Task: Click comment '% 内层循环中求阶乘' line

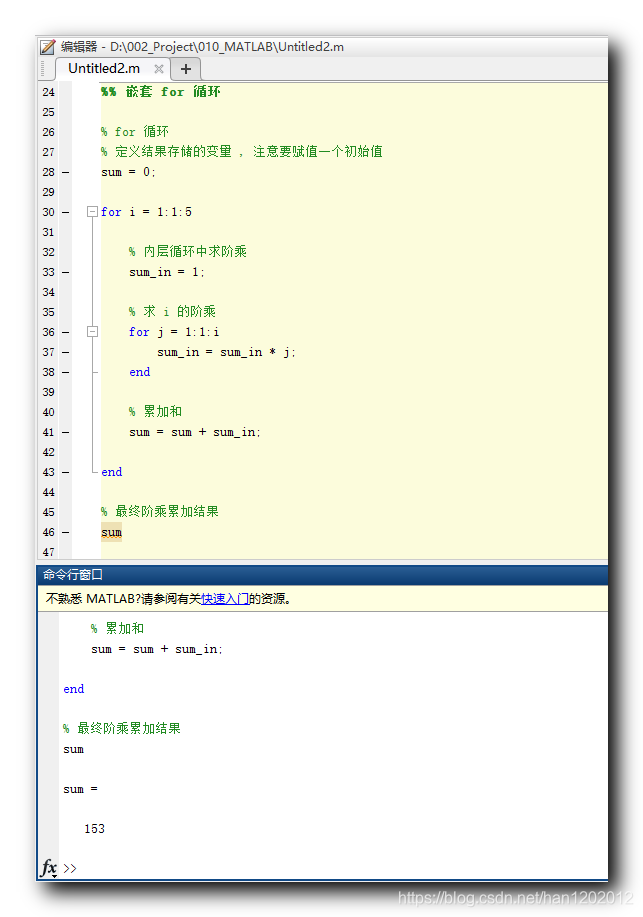Action: click(188, 251)
